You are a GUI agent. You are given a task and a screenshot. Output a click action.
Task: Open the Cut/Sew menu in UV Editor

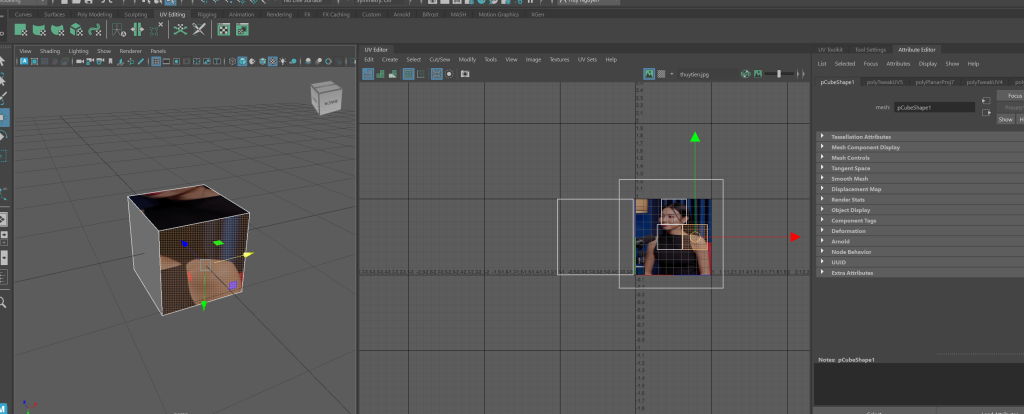point(440,59)
